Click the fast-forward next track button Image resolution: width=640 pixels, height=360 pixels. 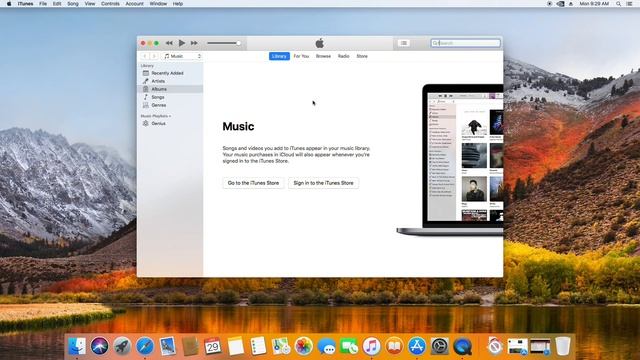coord(194,43)
